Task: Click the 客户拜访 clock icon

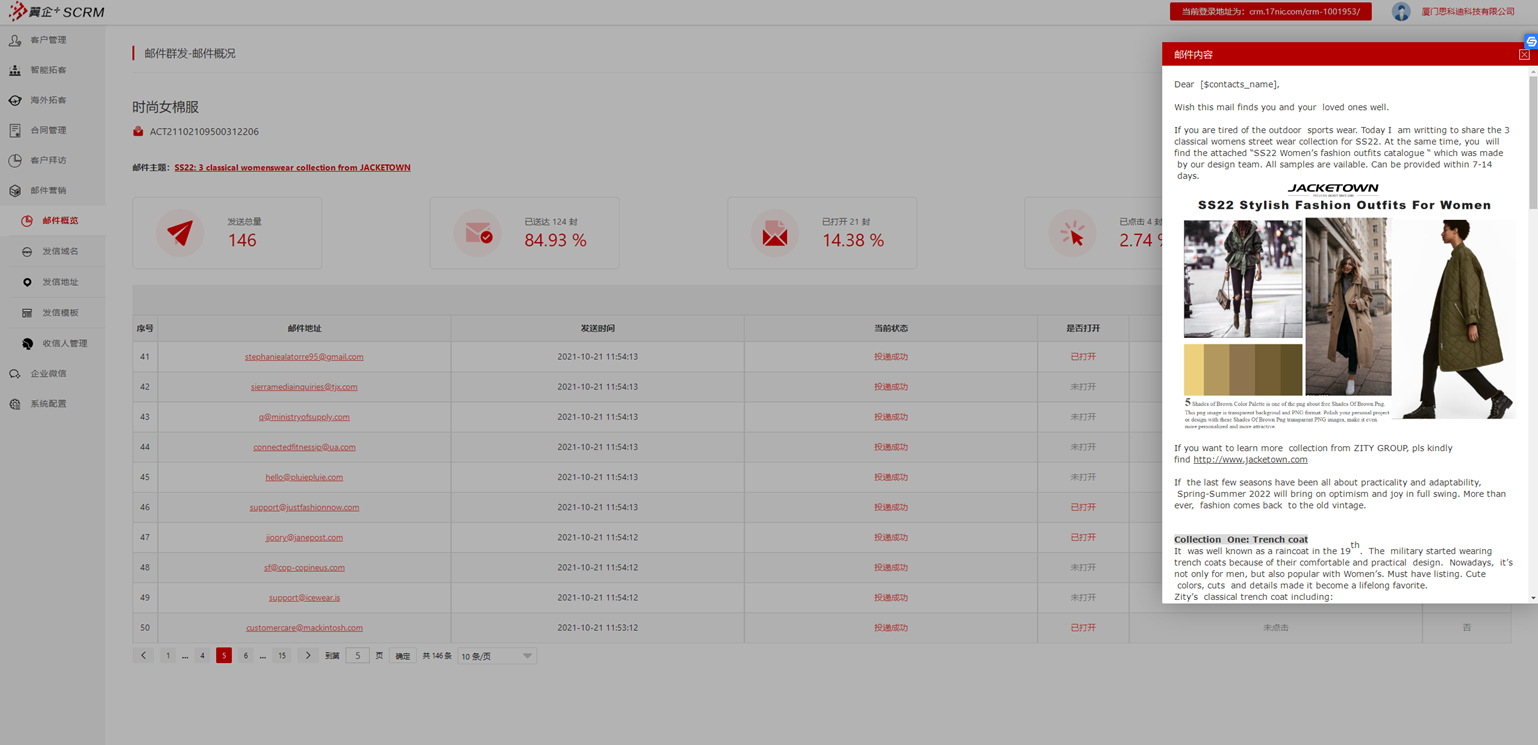Action: [x=15, y=160]
